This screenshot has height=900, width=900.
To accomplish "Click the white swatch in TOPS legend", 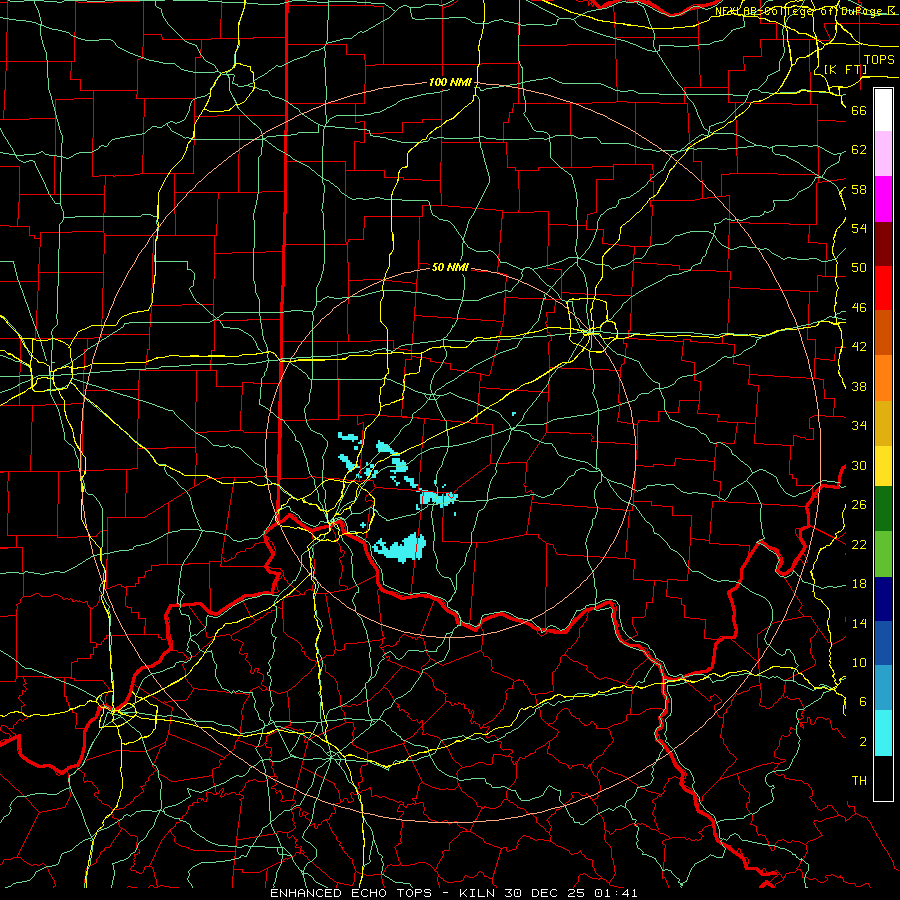I will click(883, 110).
